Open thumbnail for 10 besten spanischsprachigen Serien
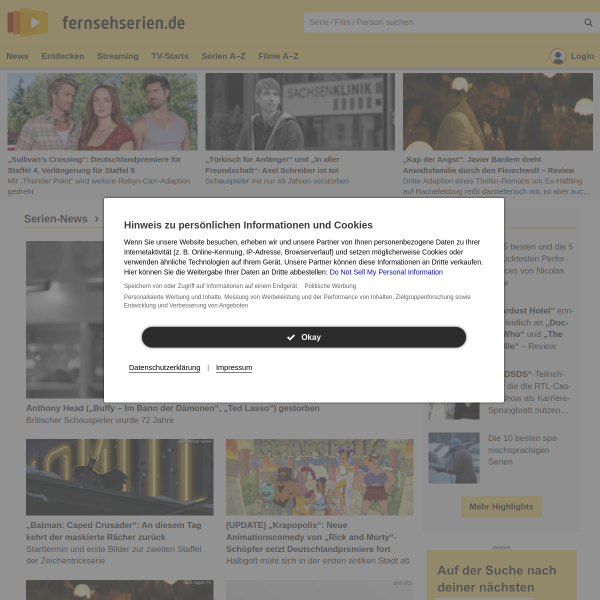 (x=454, y=458)
